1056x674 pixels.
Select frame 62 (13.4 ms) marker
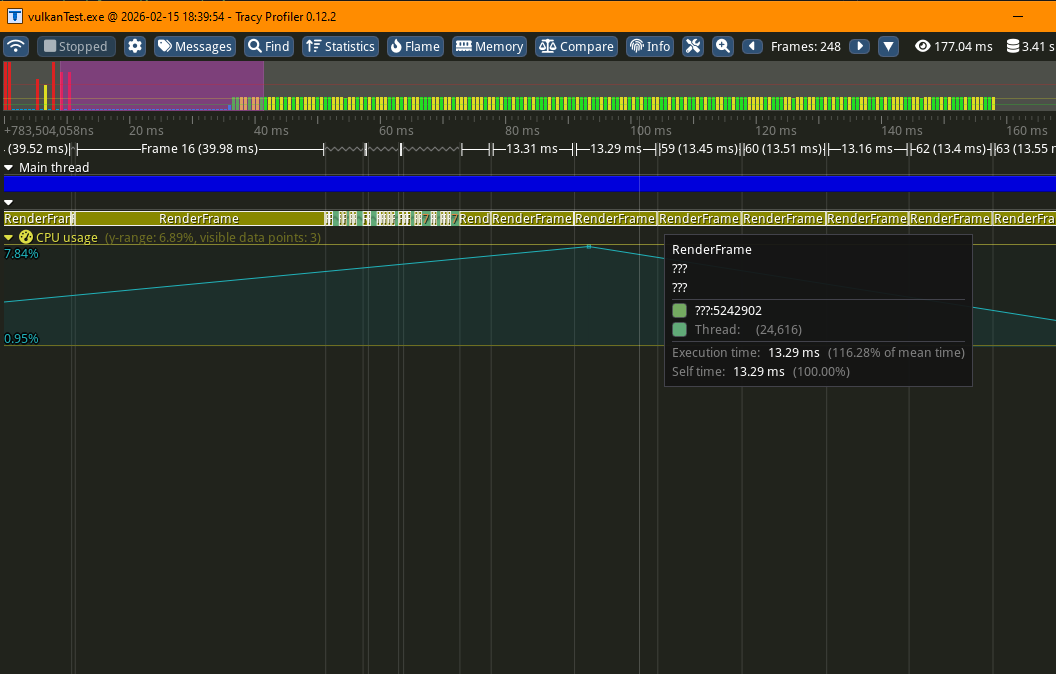tap(950, 149)
